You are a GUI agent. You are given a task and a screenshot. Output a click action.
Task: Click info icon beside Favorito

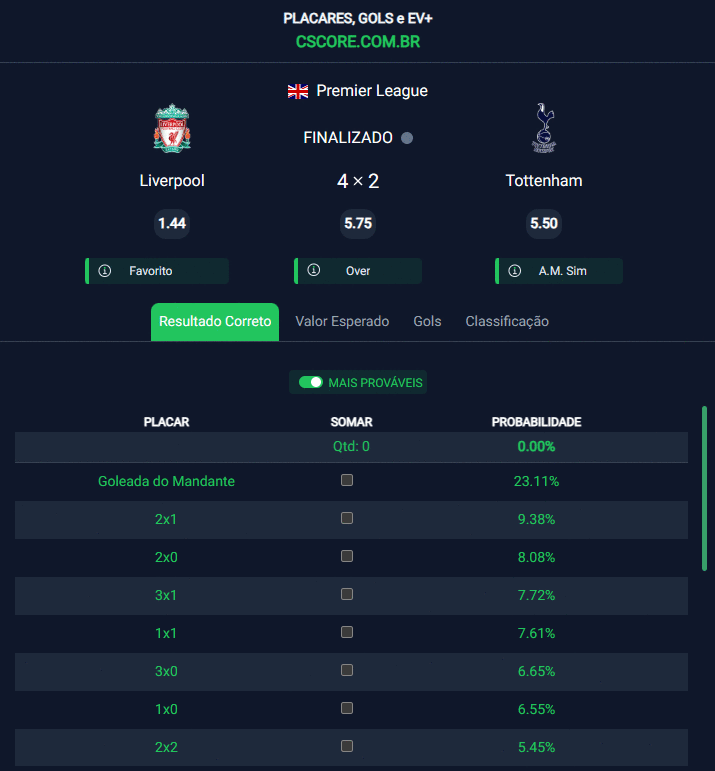pyautogui.click(x=105, y=271)
